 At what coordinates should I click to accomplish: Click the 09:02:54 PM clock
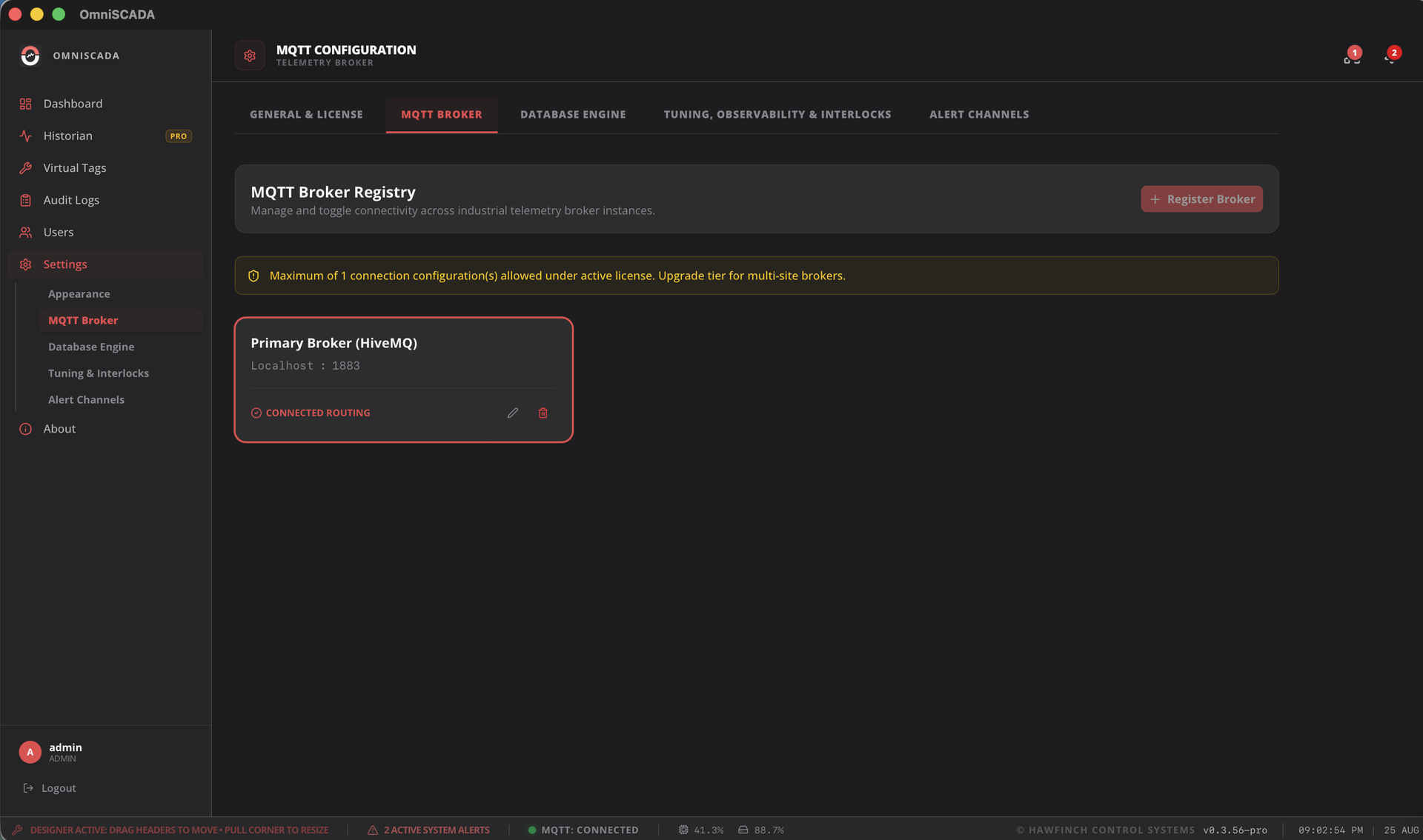tap(1330, 830)
